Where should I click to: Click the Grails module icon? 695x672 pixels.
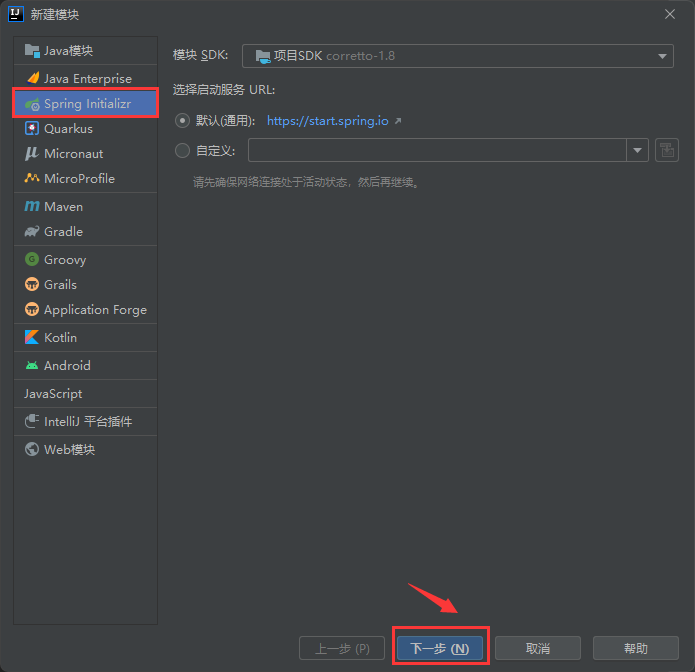pos(32,285)
